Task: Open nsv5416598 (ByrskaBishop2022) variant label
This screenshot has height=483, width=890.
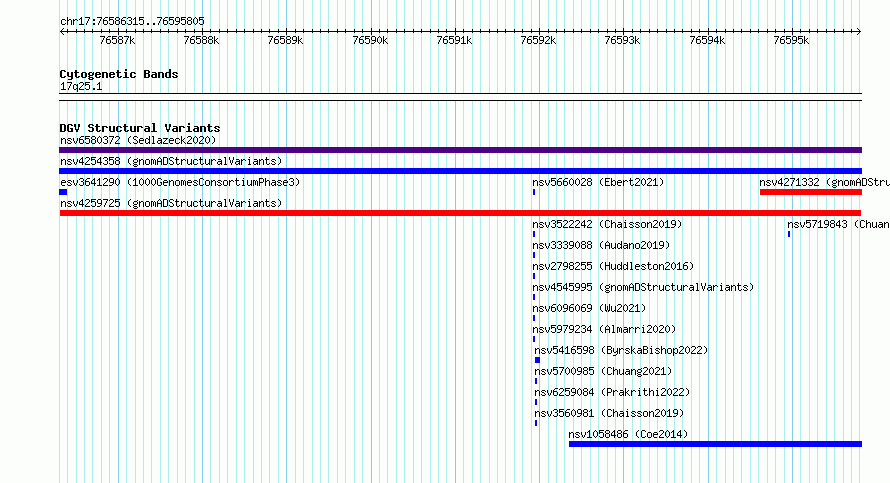Action: 621,350
